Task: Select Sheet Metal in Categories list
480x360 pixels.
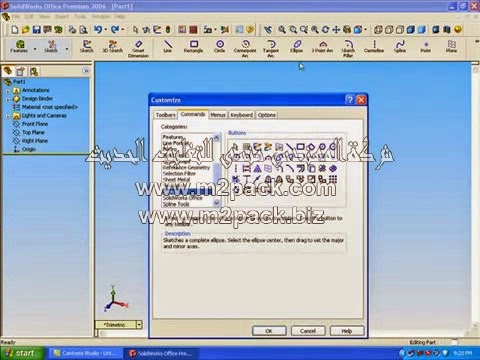Action: click(x=176, y=180)
